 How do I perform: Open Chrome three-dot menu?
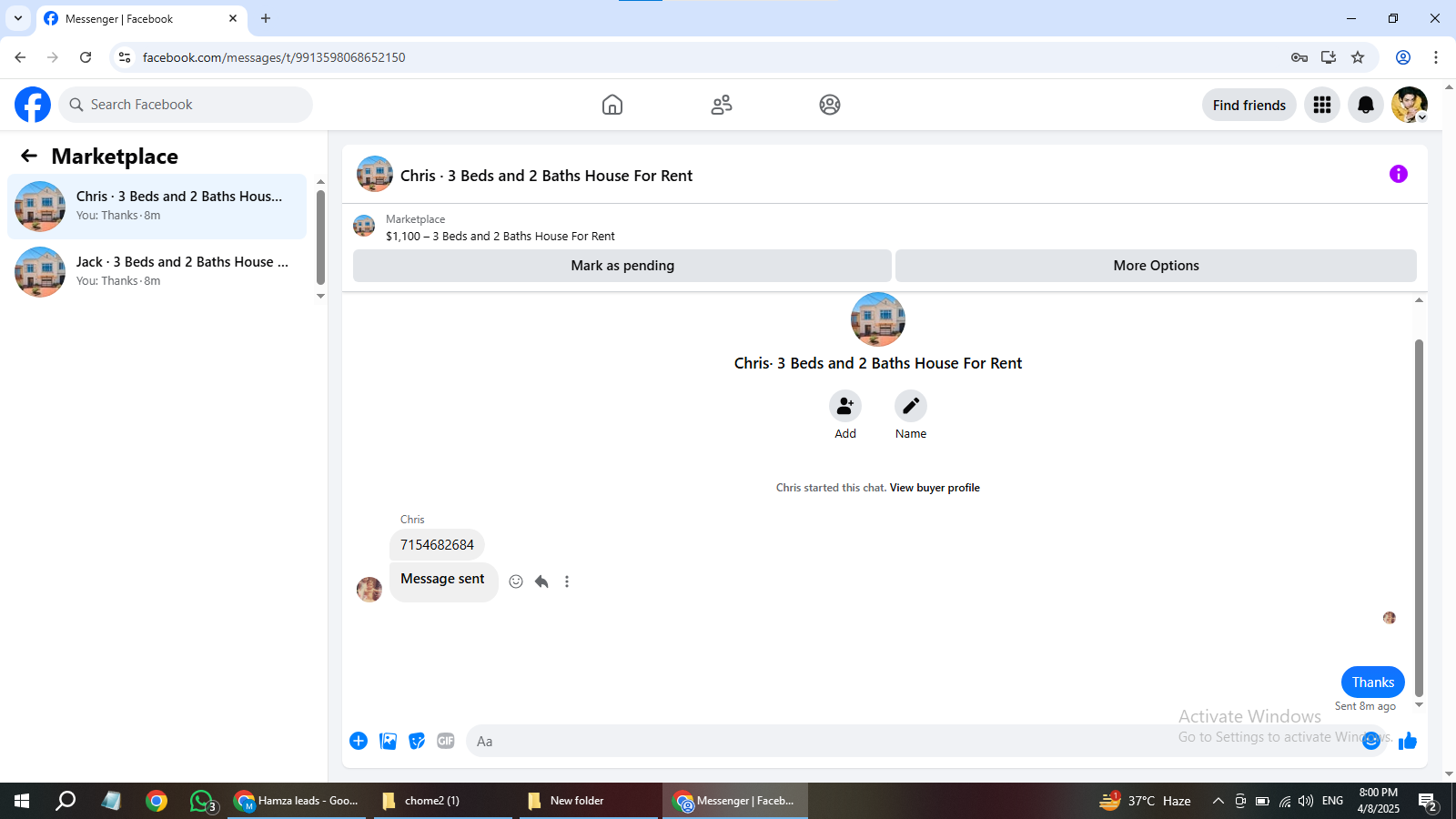click(x=1436, y=57)
